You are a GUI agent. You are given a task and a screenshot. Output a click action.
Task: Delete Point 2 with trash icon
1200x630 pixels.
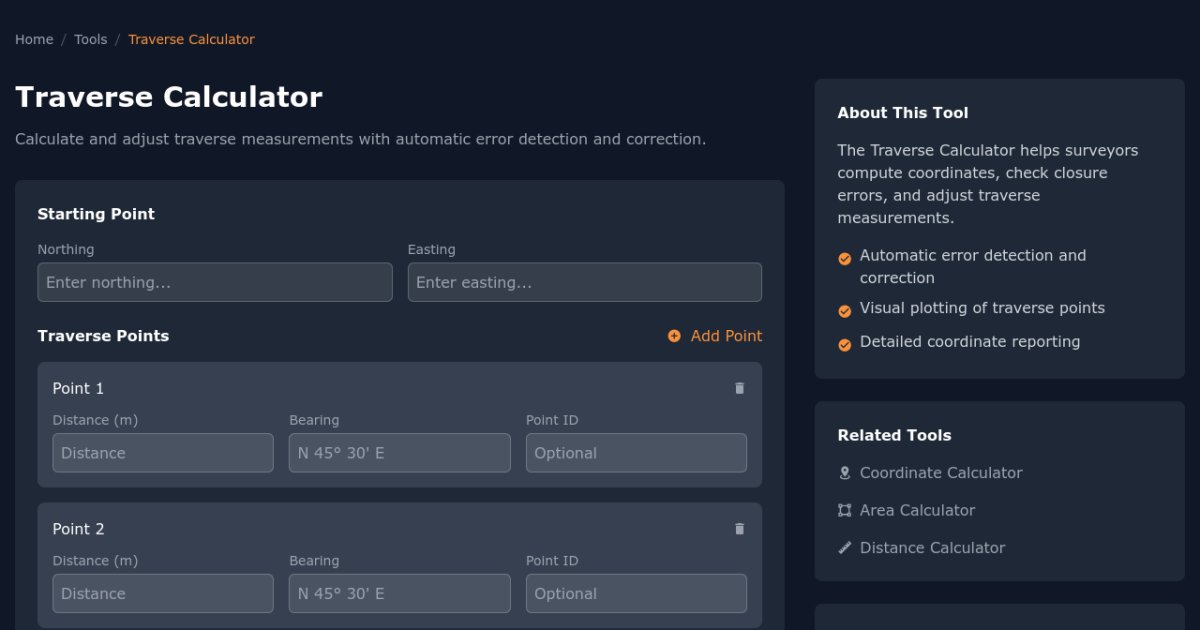coord(740,529)
